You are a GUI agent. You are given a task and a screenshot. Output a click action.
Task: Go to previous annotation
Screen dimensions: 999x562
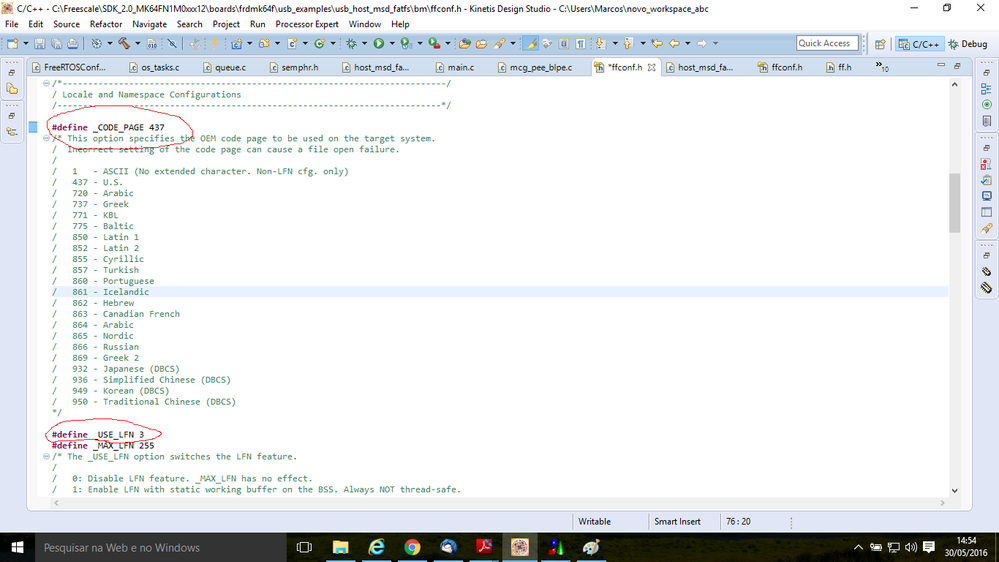(x=629, y=43)
